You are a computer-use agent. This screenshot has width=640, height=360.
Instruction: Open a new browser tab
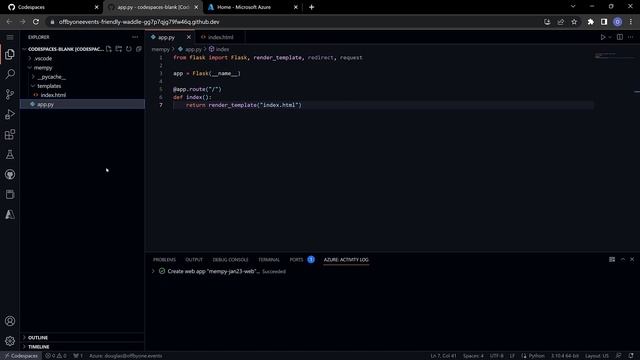click(311, 7)
